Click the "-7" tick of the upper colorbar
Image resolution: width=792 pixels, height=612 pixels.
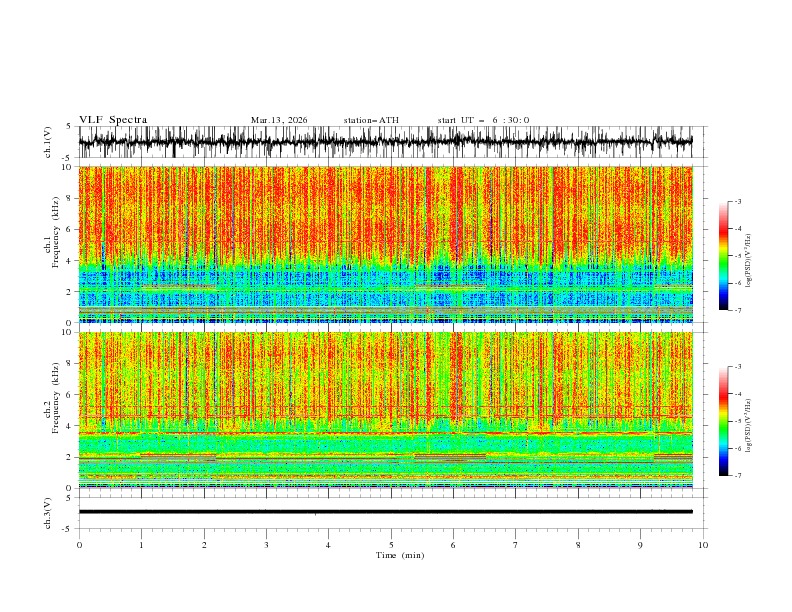point(737,310)
